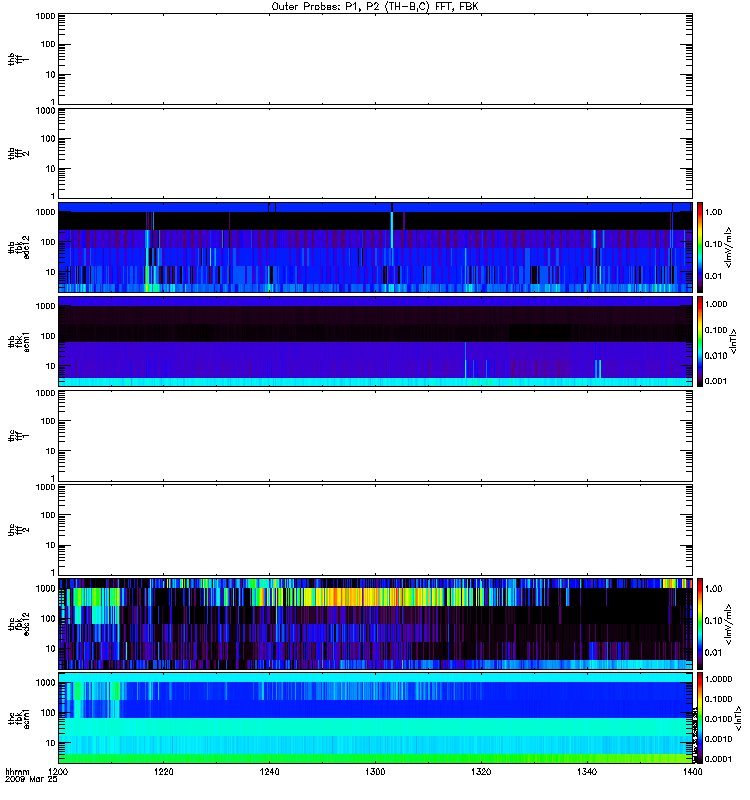Click the <|mV/m|> unit label beside thb edc12 color bar
750x800 pixels.
(x=729, y=247)
